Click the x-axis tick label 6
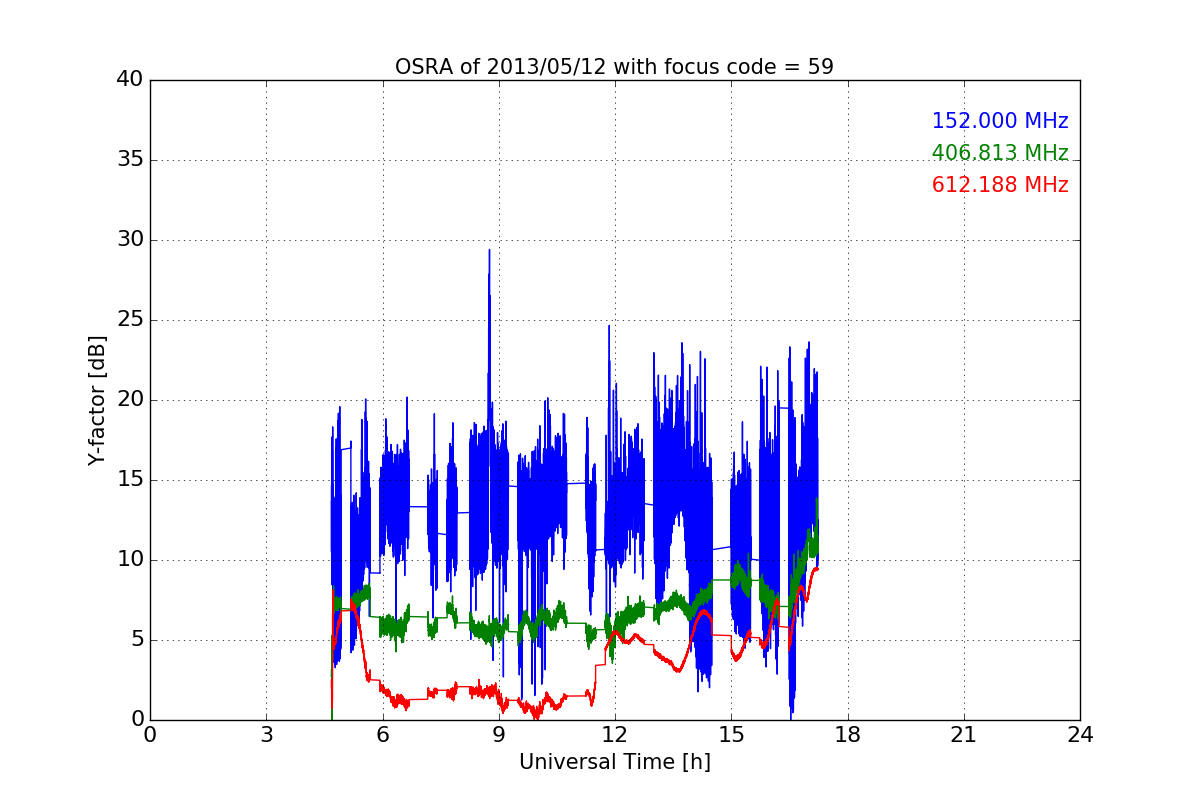The width and height of the screenshot is (1200, 800). (382, 735)
